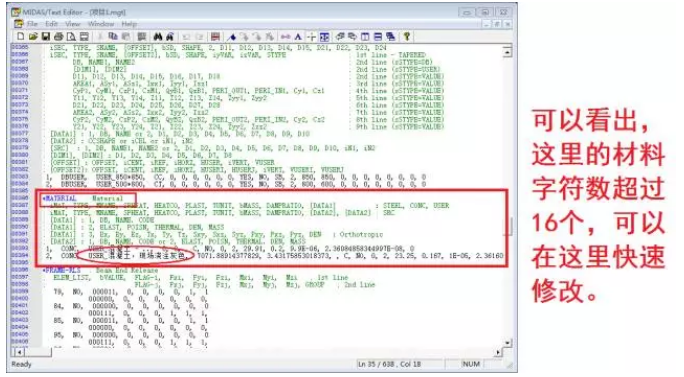684x377 pixels.
Task: Copy selection using the toolbar copy icon
Action: click(x=113, y=37)
